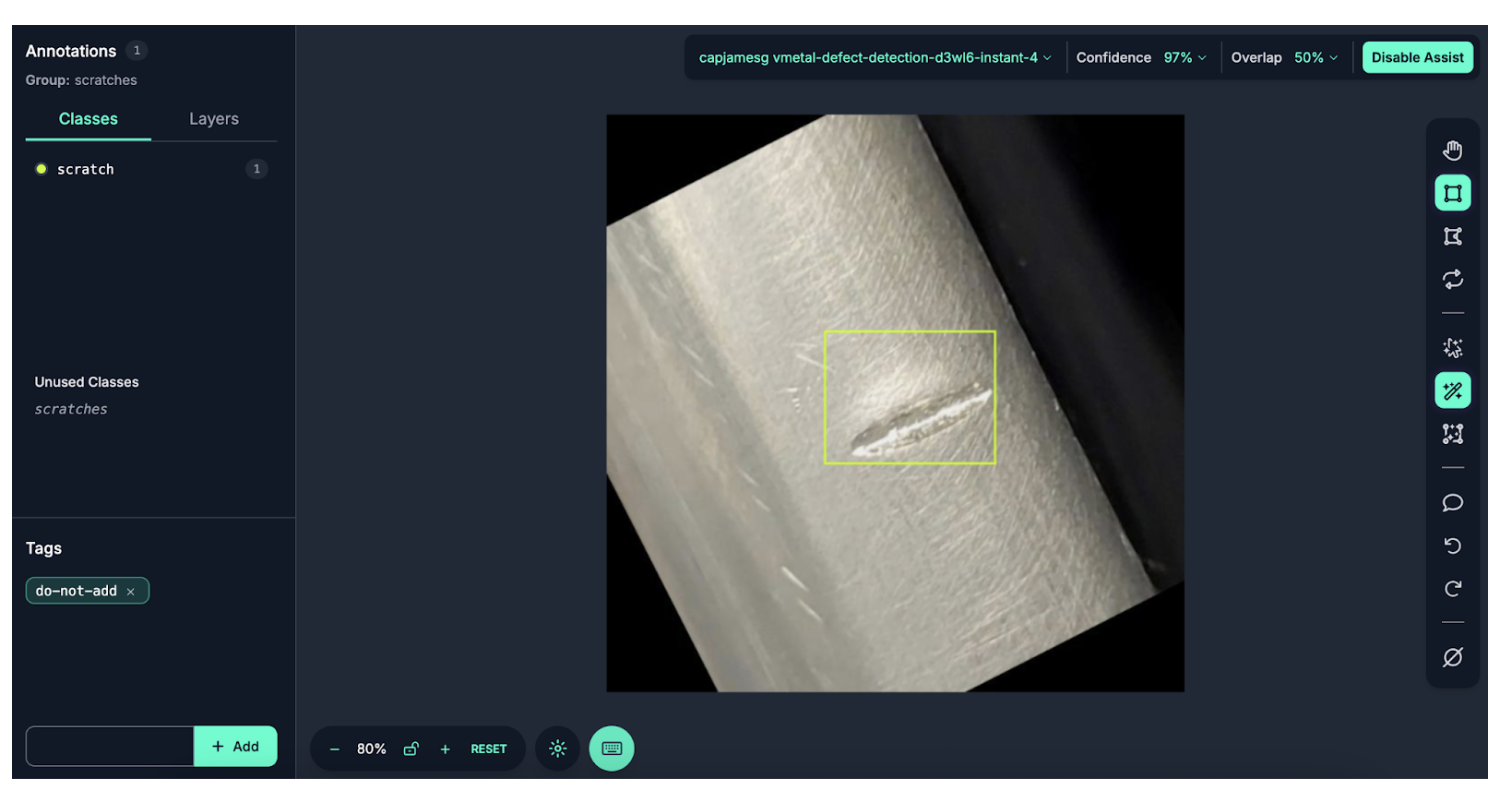
Task: Select the polygon tool
Action: (1452, 236)
